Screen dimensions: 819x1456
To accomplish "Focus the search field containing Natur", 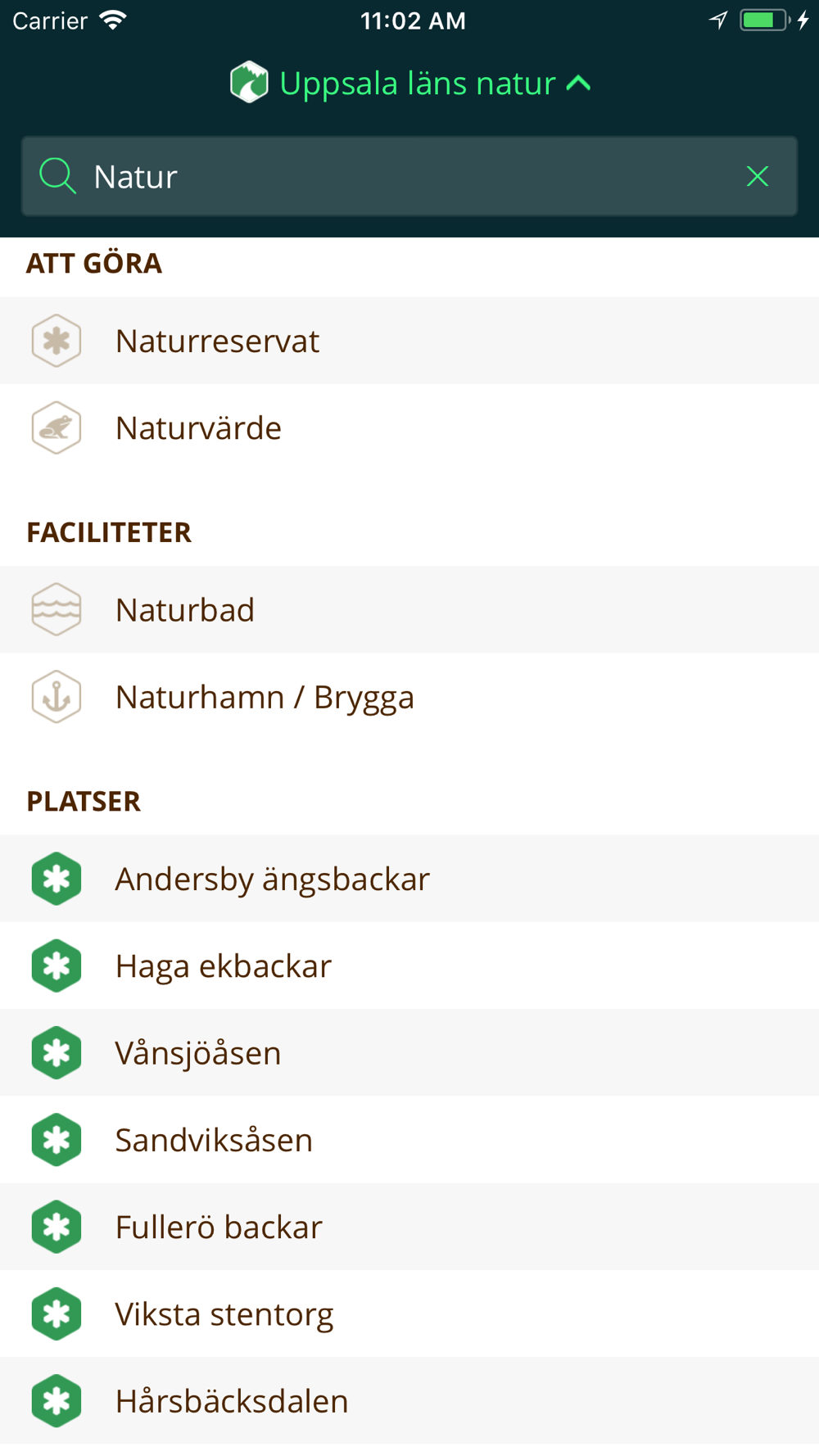I will coord(409,176).
